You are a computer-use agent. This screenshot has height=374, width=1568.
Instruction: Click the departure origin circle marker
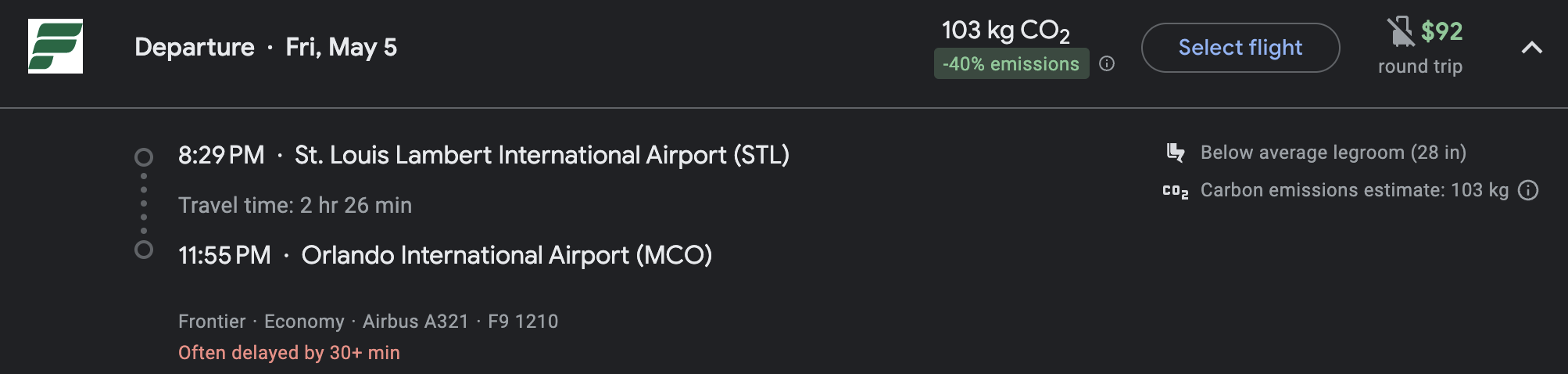point(144,157)
